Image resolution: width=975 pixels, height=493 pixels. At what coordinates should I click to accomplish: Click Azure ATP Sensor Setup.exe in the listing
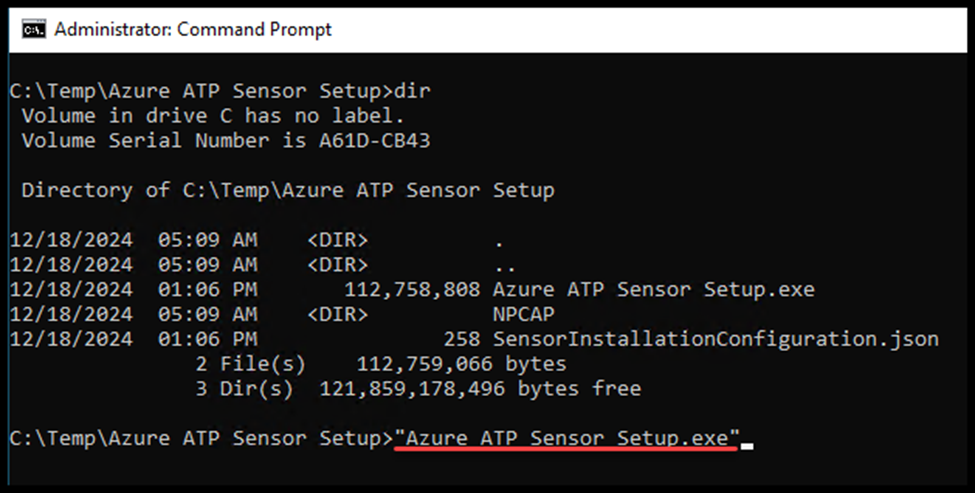(x=653, y=290)
